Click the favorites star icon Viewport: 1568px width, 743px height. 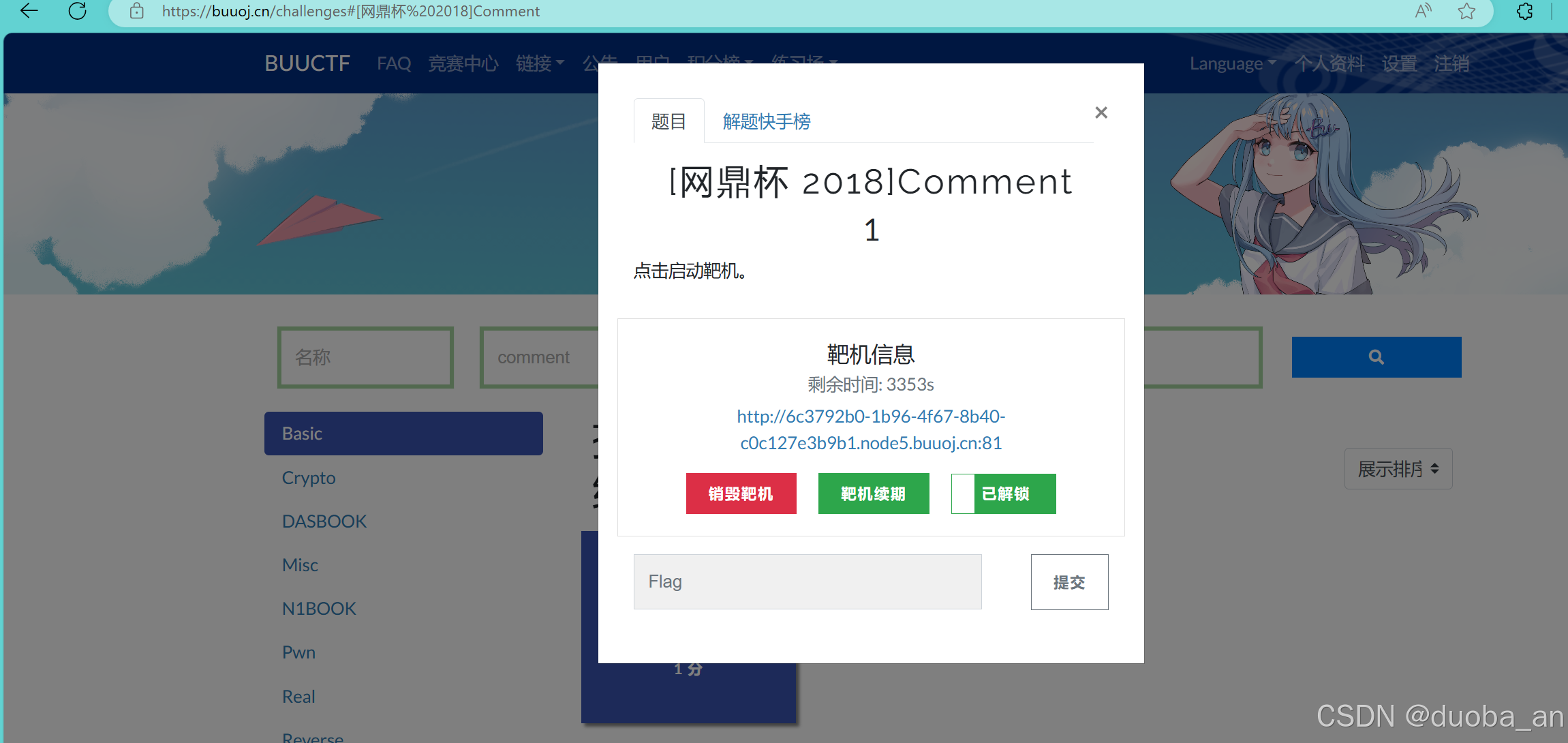click(1466, 11)
